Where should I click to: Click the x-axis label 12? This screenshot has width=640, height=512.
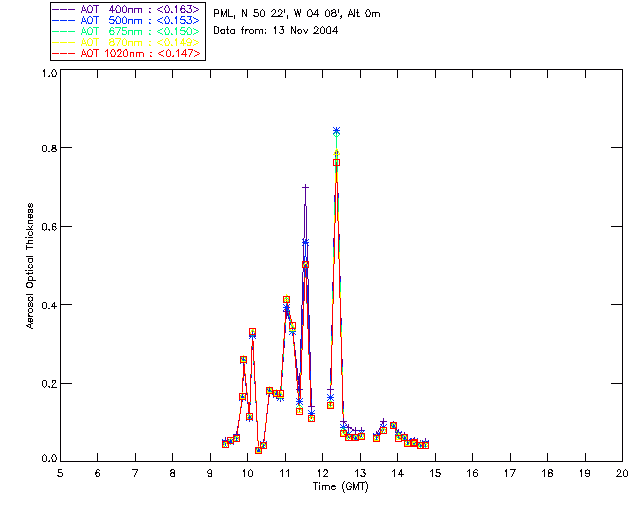tap(322, 473)
